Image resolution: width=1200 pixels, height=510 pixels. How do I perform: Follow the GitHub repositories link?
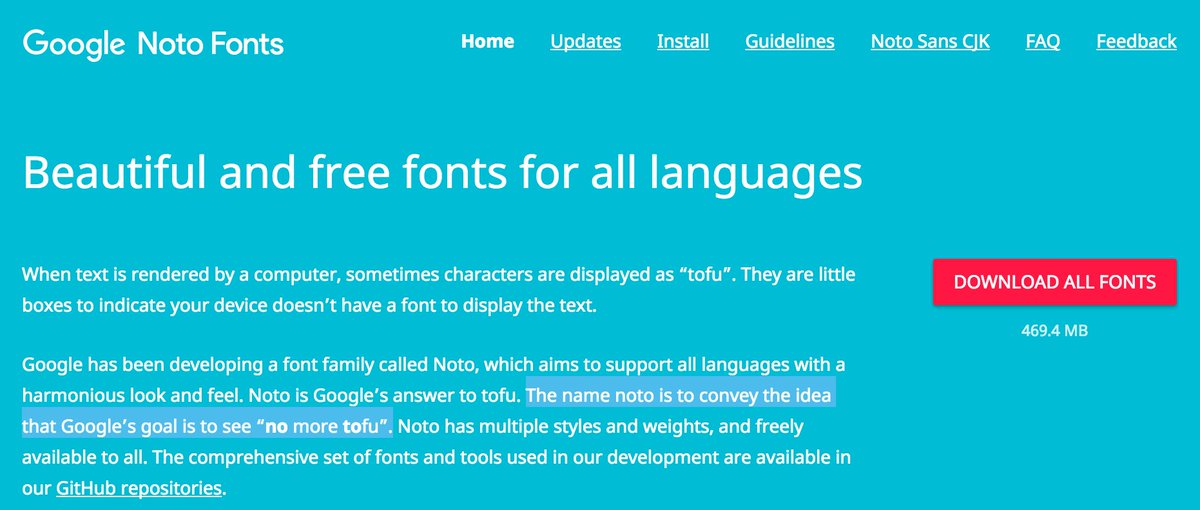pos(139,489)
